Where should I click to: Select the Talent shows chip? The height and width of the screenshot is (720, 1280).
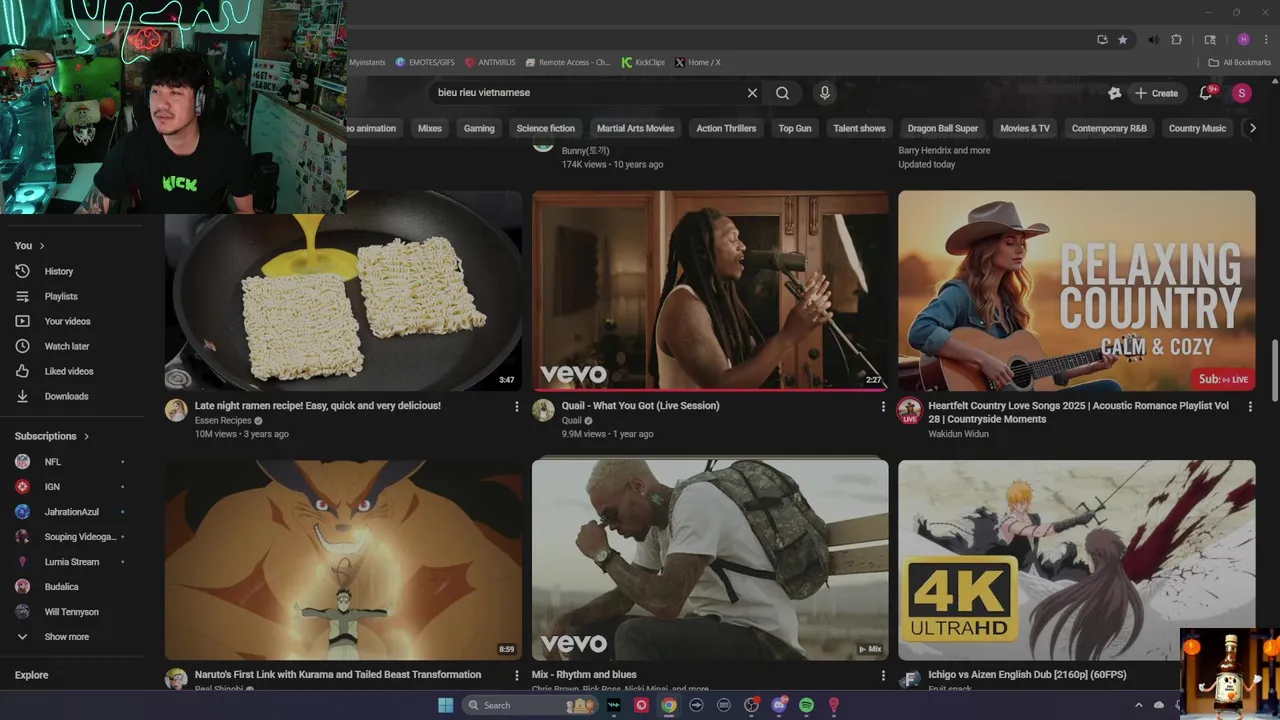click(x=859, y=128)
